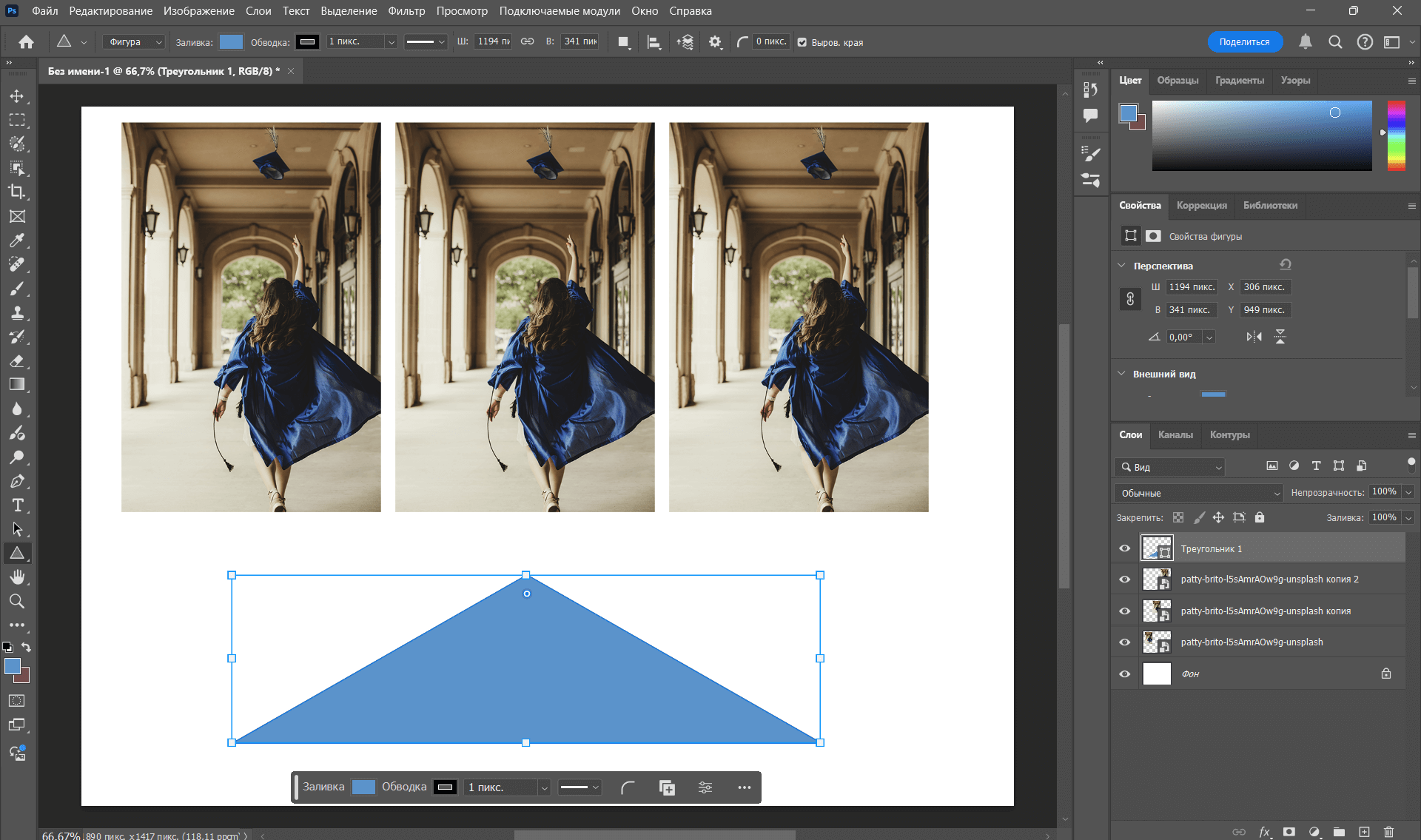
Task: Open stroke width dropdown in options bar
Action: point(392,42)
